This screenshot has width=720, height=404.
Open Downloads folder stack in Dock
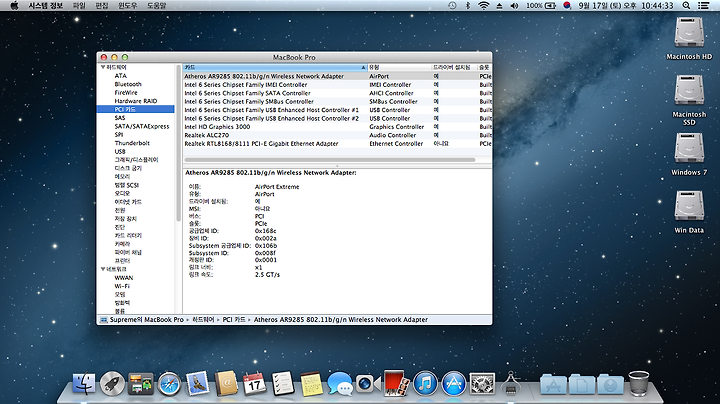pyautogui.click(x=610, y=385)
